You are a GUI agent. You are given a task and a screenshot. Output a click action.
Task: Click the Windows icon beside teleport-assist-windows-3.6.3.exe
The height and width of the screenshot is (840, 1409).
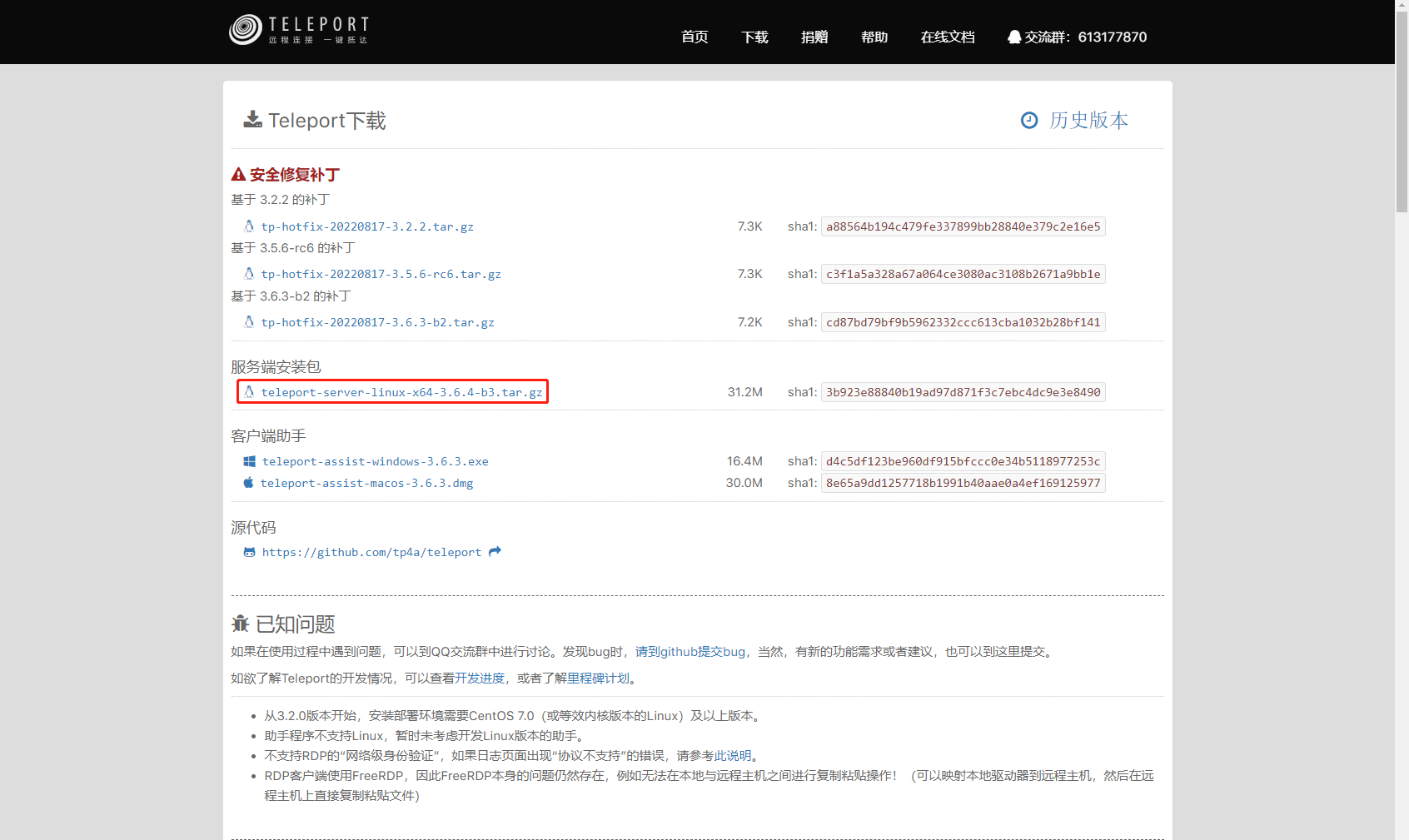coord(249,461)
